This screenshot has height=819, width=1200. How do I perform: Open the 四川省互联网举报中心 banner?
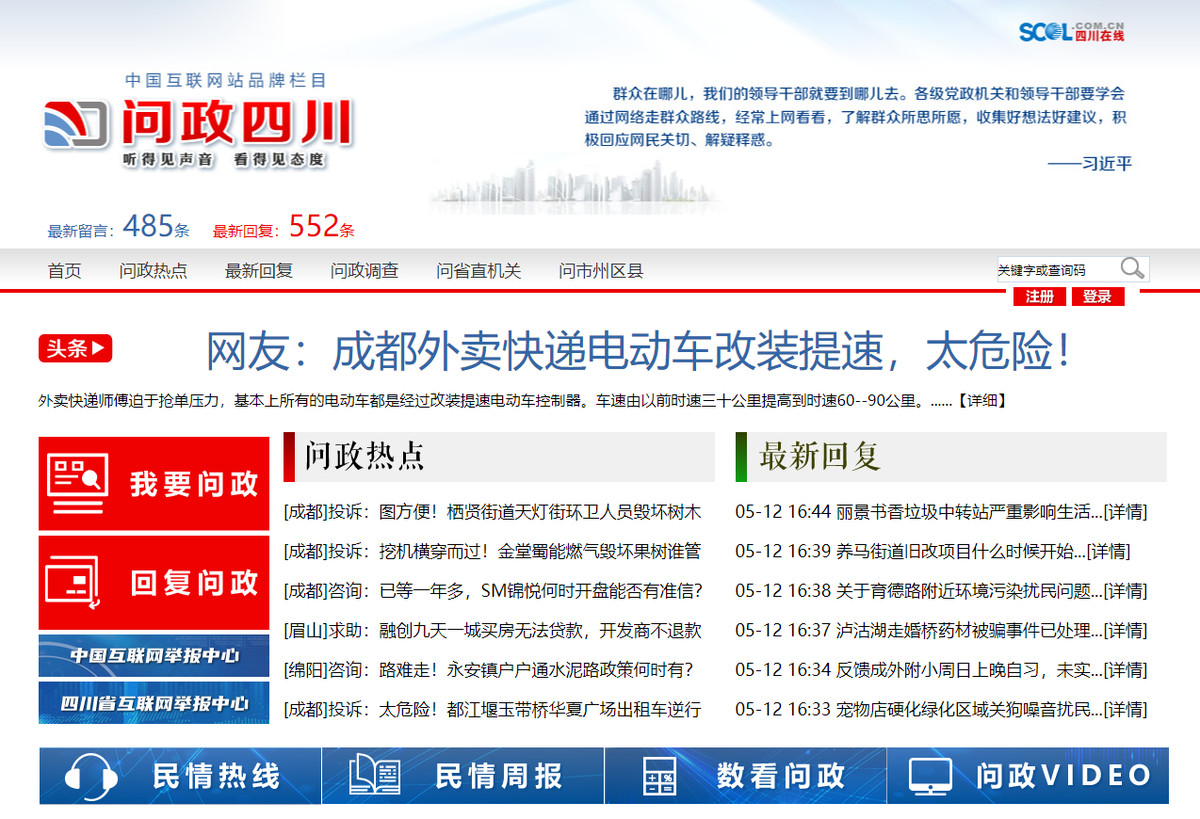click(x=154, y=703)
